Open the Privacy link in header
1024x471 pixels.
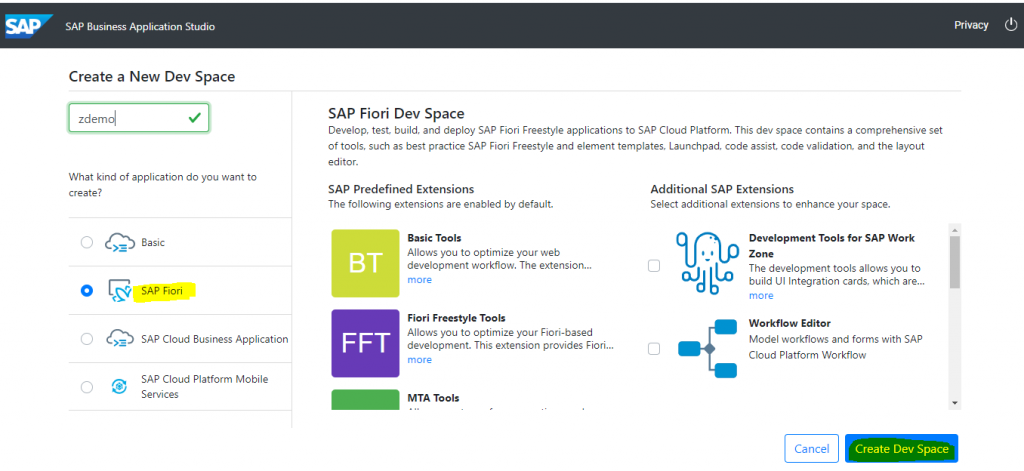971,25
